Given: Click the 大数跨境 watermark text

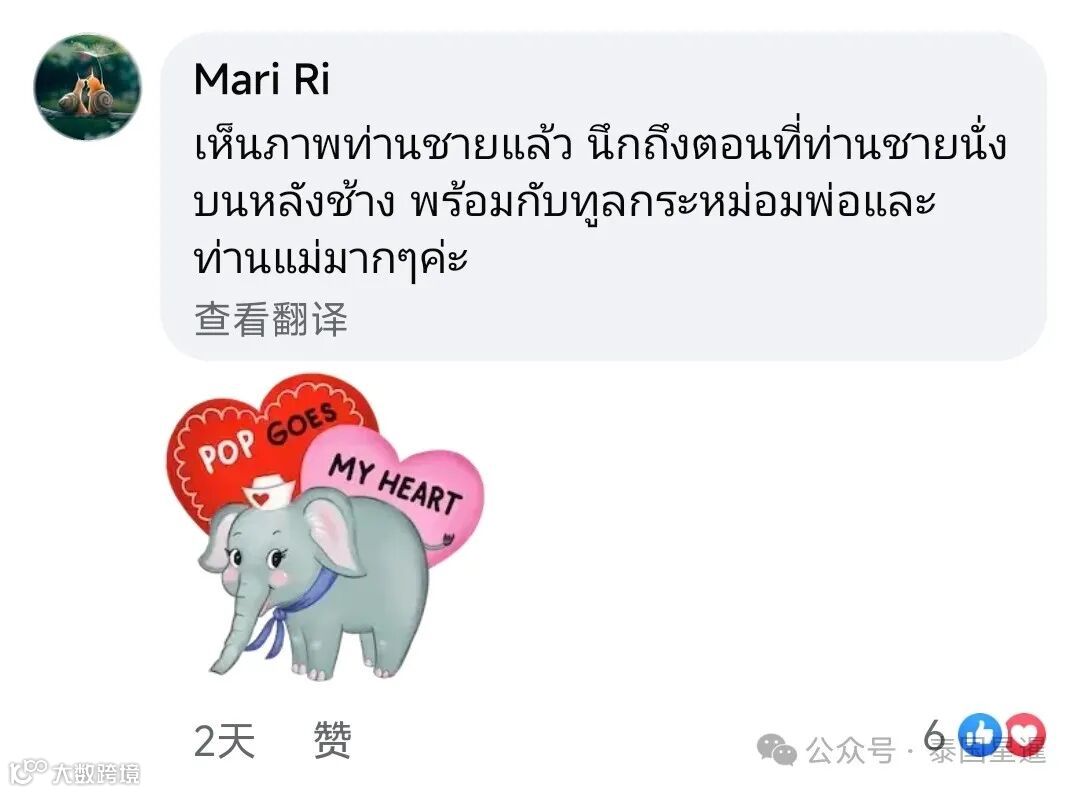Looking at the screenshot, I should (96, 773).
